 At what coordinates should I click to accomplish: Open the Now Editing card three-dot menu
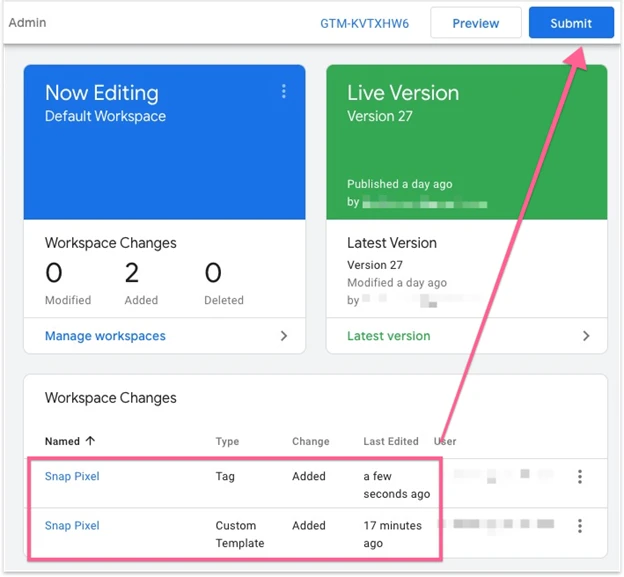(x=284, y=92)
